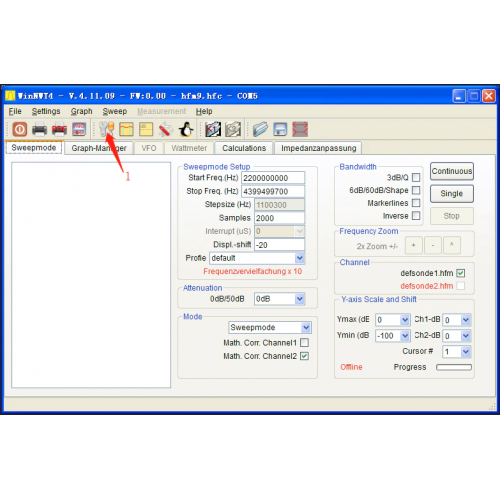This screenshot has width=500, height=500.
Task: Click the blue floppy disk save icon
Action: [280, 129]
